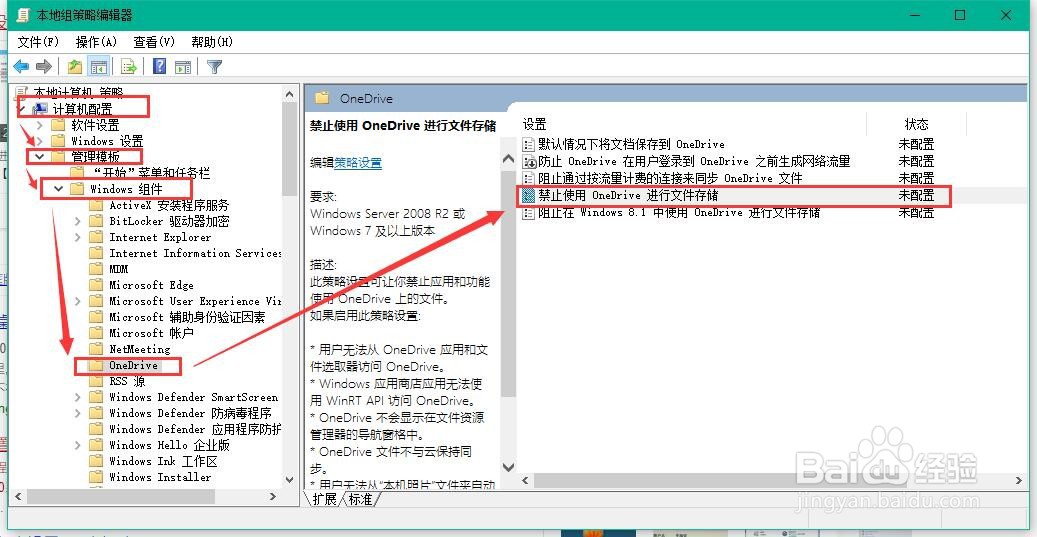Click the icon for 阻止在 Windows 8.1 policy
Image resolution: width=1037 pixels, height=537 pixels.
pos(528,213)
